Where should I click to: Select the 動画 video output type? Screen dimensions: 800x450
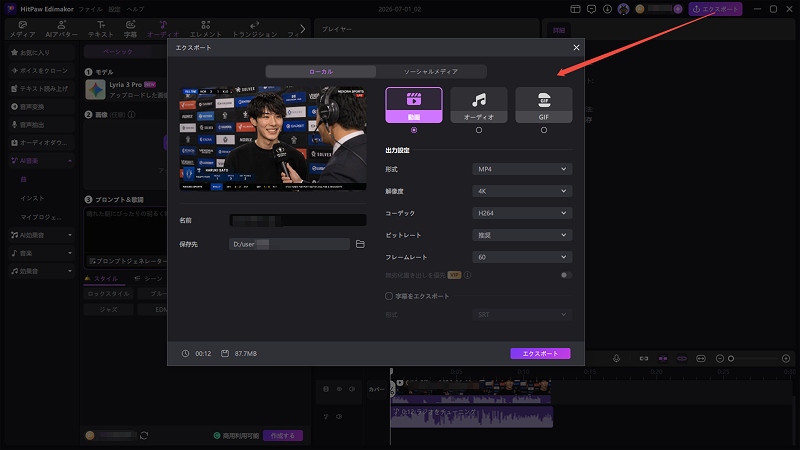(414, 105)
